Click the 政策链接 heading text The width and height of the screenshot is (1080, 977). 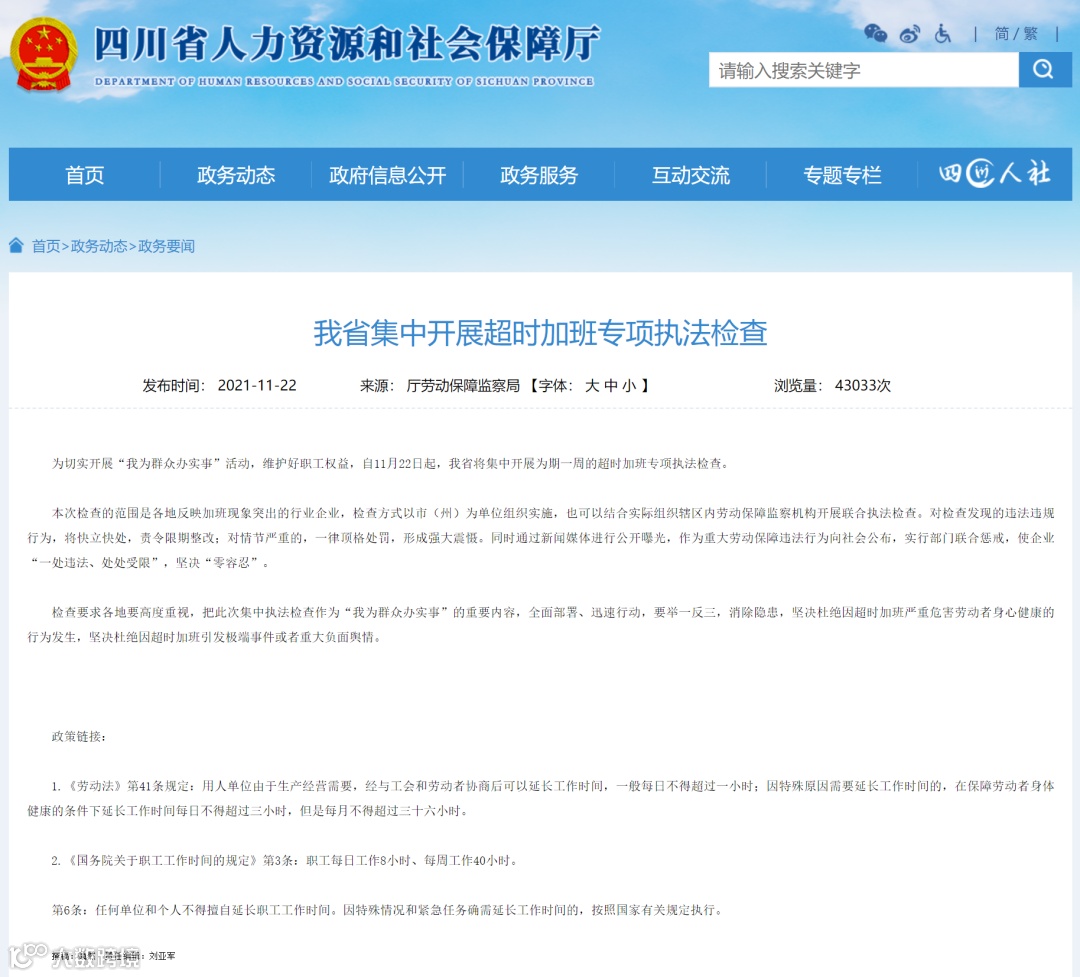79,737
